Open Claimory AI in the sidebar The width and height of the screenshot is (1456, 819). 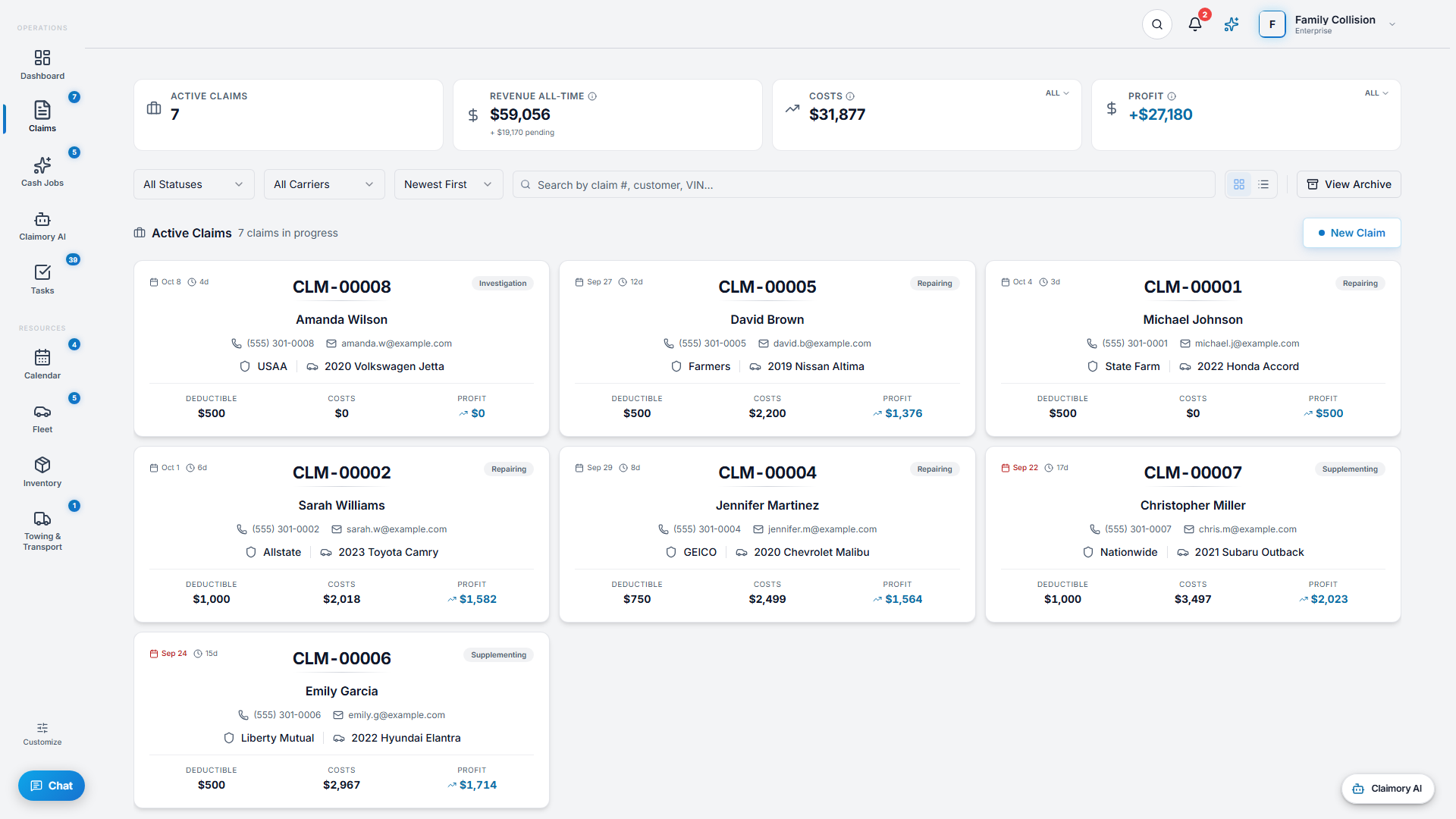(x=42, y=227)
